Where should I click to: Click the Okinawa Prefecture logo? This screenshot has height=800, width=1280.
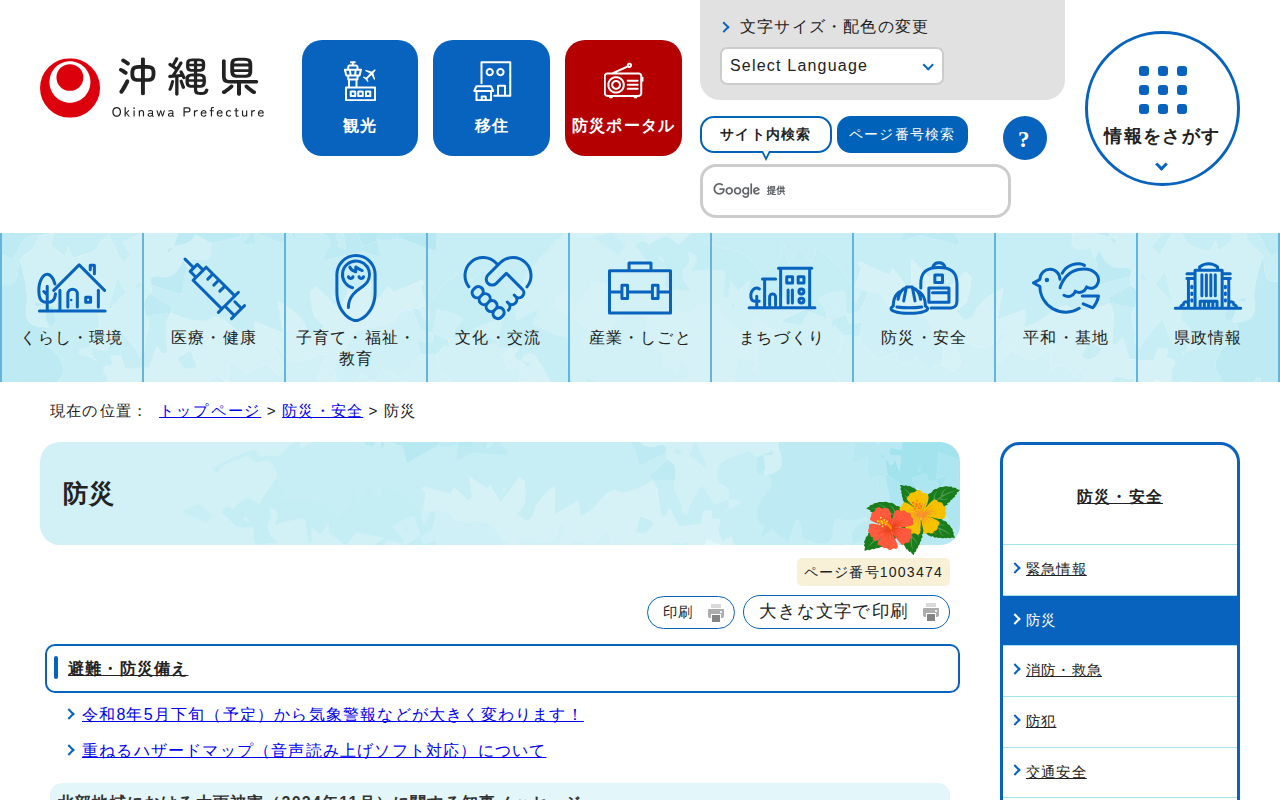click(152, 87)
